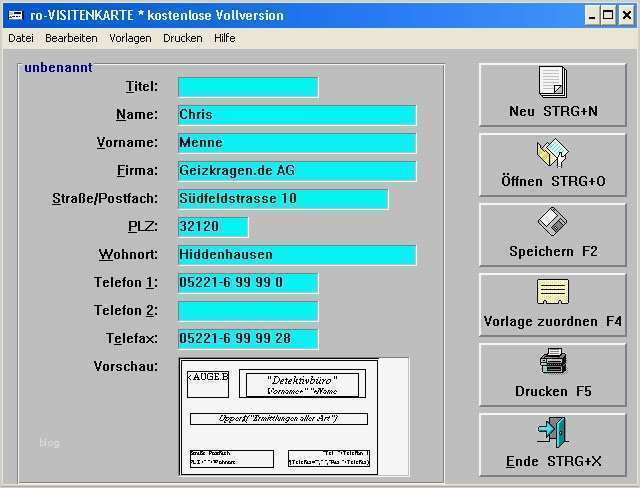Image resolution: width=640 pixels, height=488 pixels.
Task: Click the empty Telefon 2 field
Action: [248, 311]
